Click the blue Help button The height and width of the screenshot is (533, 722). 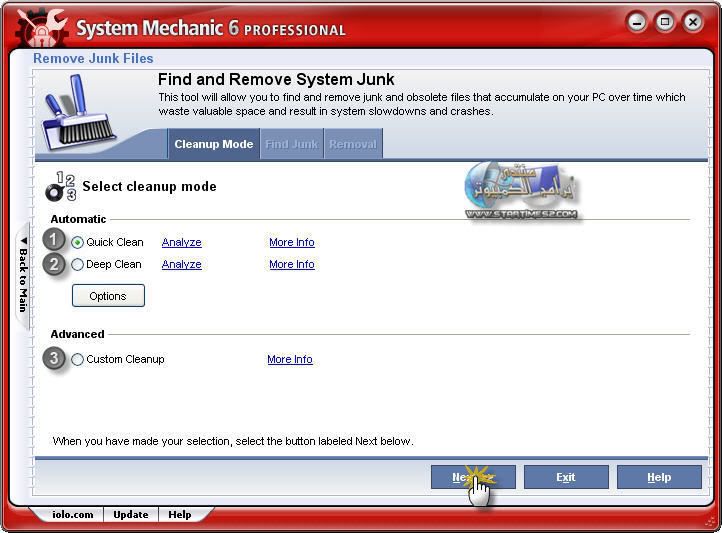pyautogui.click(x=659, y=477)
